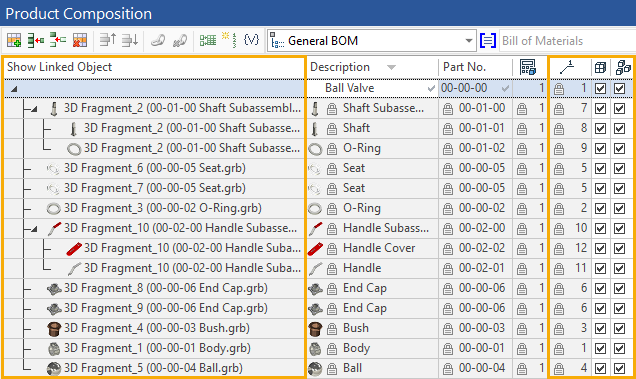Click the cube column header icon

pyautogui.click(x=600, y=68)
